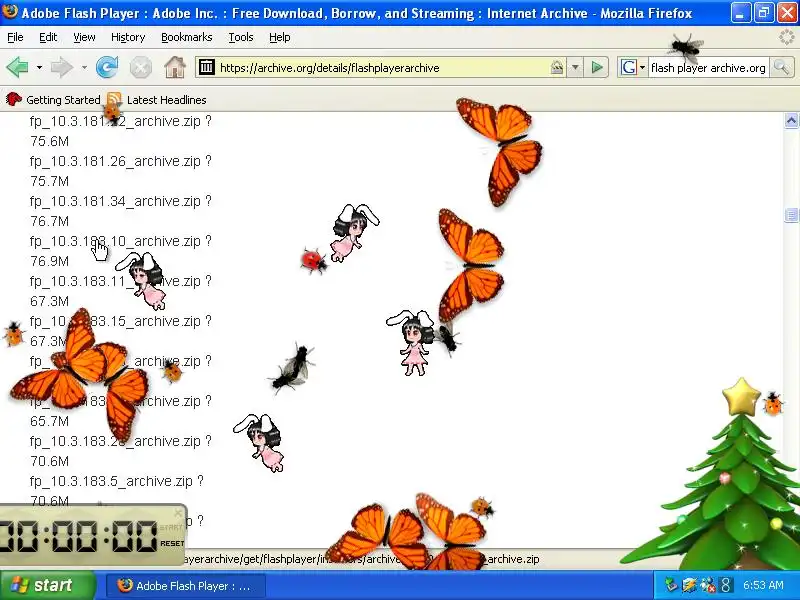
Task: Go back using the green Back arrow
Action: [17, 67]
